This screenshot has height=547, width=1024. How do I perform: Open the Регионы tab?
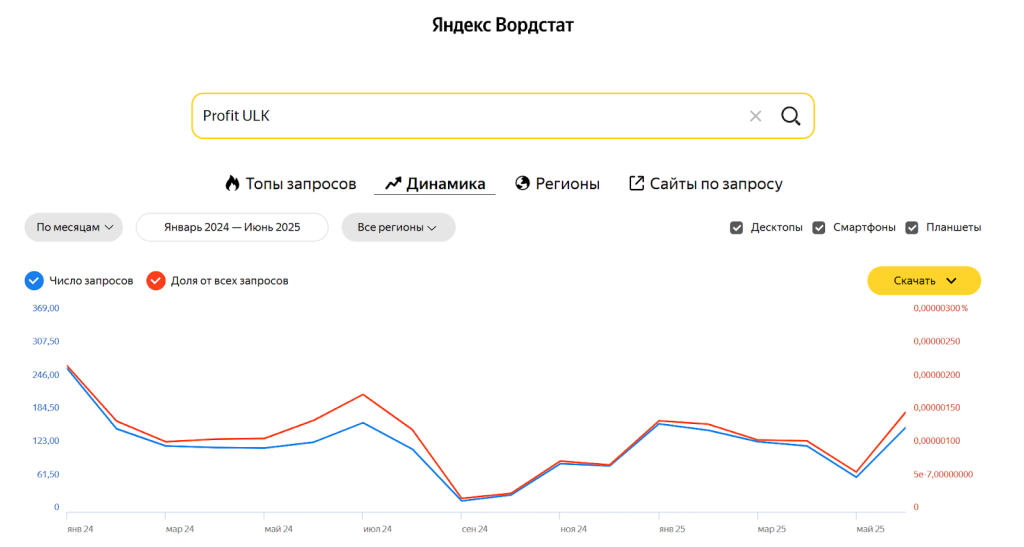pyautogui.click(x=567, y=184)
